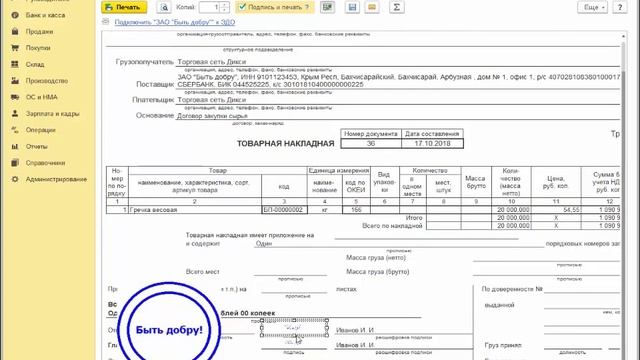Click the Отчеты bar chart icon
Viewport: 640px width, 360px height.
coord(15,146)
